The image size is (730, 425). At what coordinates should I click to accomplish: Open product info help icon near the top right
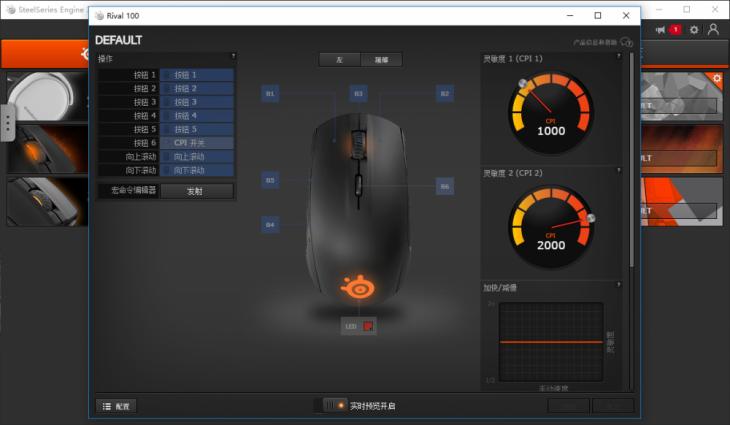coord(627,42)
